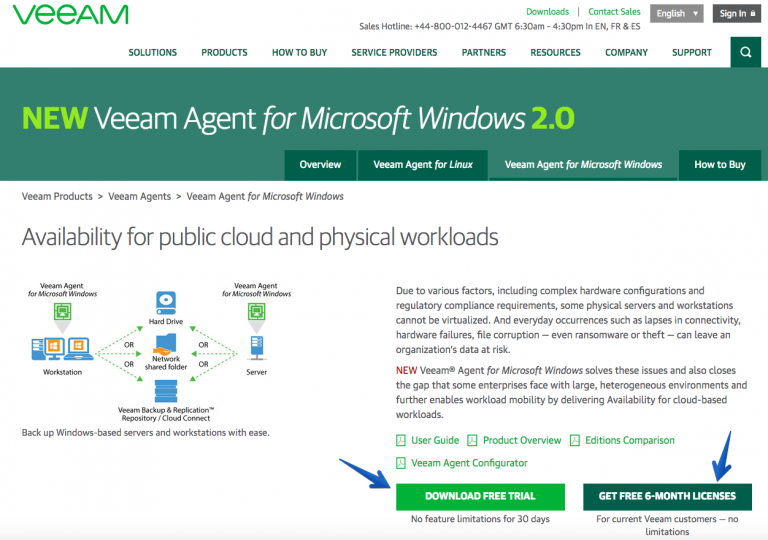This screenshot has height=540, width=768.
Task: Open the RESOURCES menu
Action: click(x=555, y=52)
